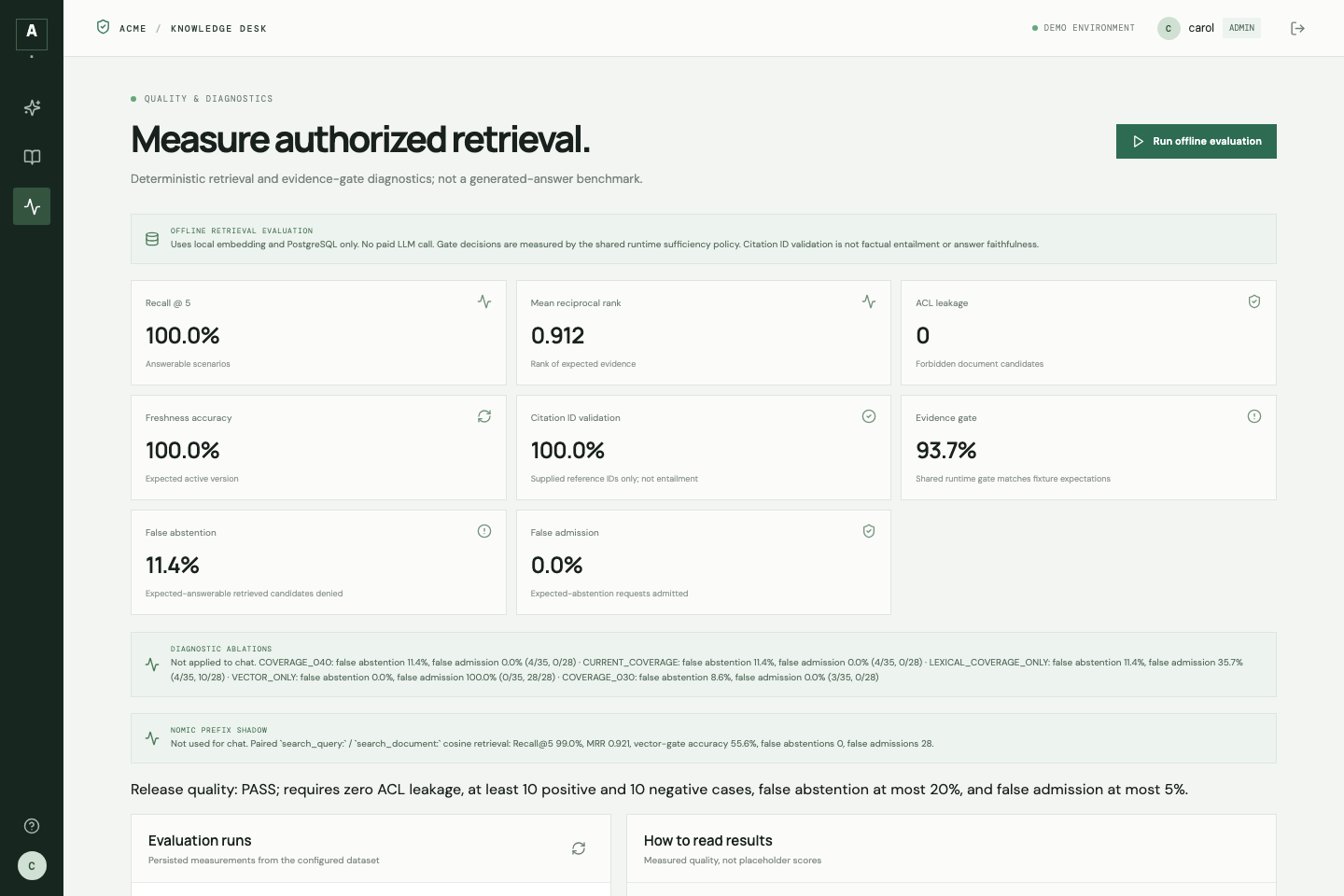Click the False abstention value 11.4%
Image resolution: width=1344 pixels, height=896 pixels.
173,566
